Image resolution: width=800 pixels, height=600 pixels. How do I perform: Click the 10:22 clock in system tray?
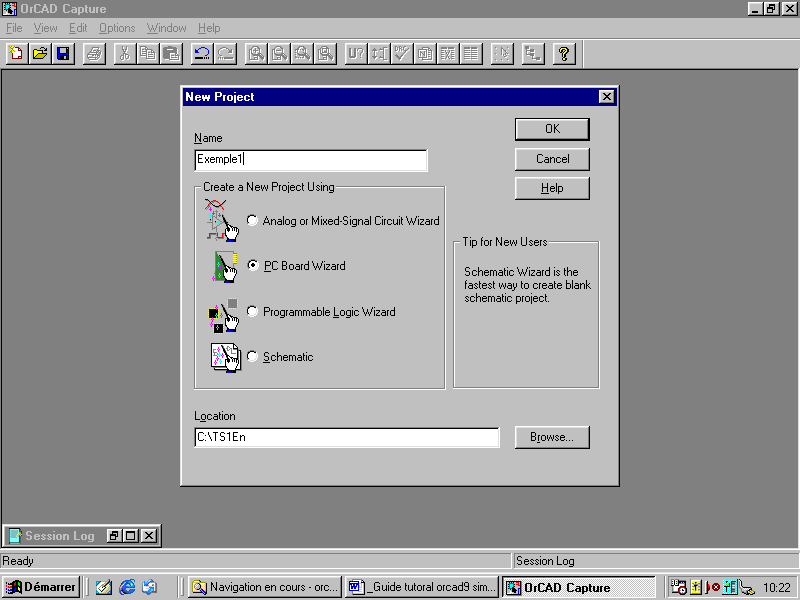click(777, 588)
